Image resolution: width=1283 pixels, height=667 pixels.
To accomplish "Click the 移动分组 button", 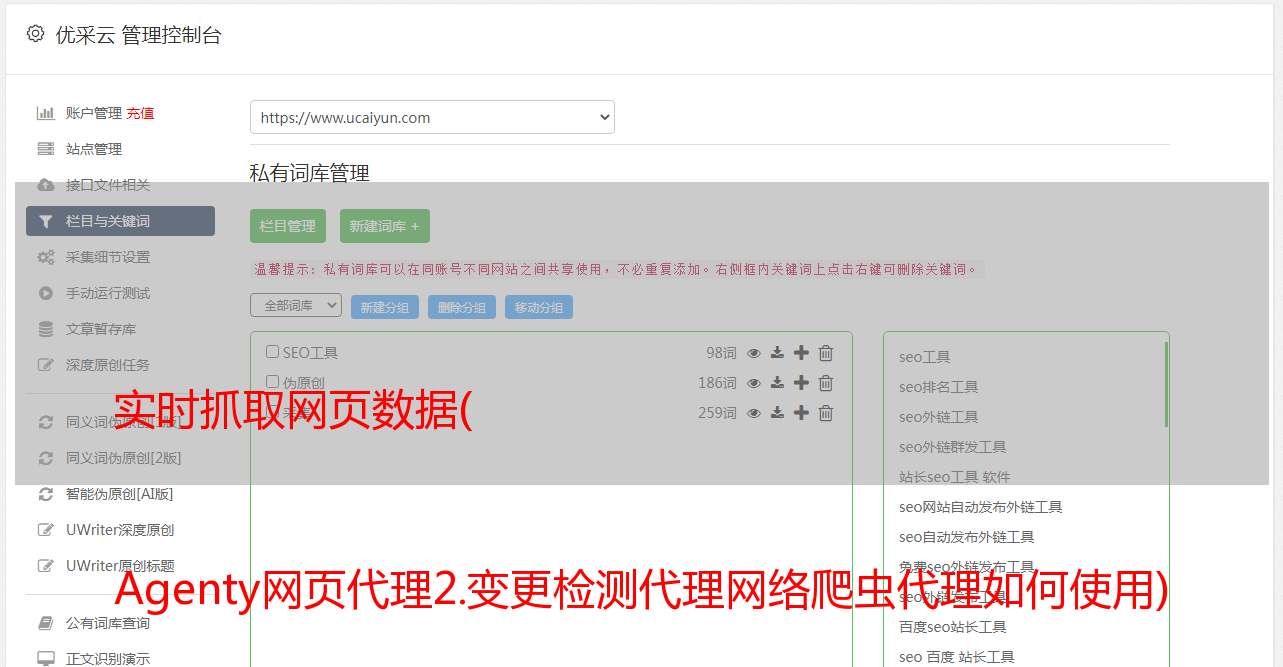I will [x=539, y=307].
